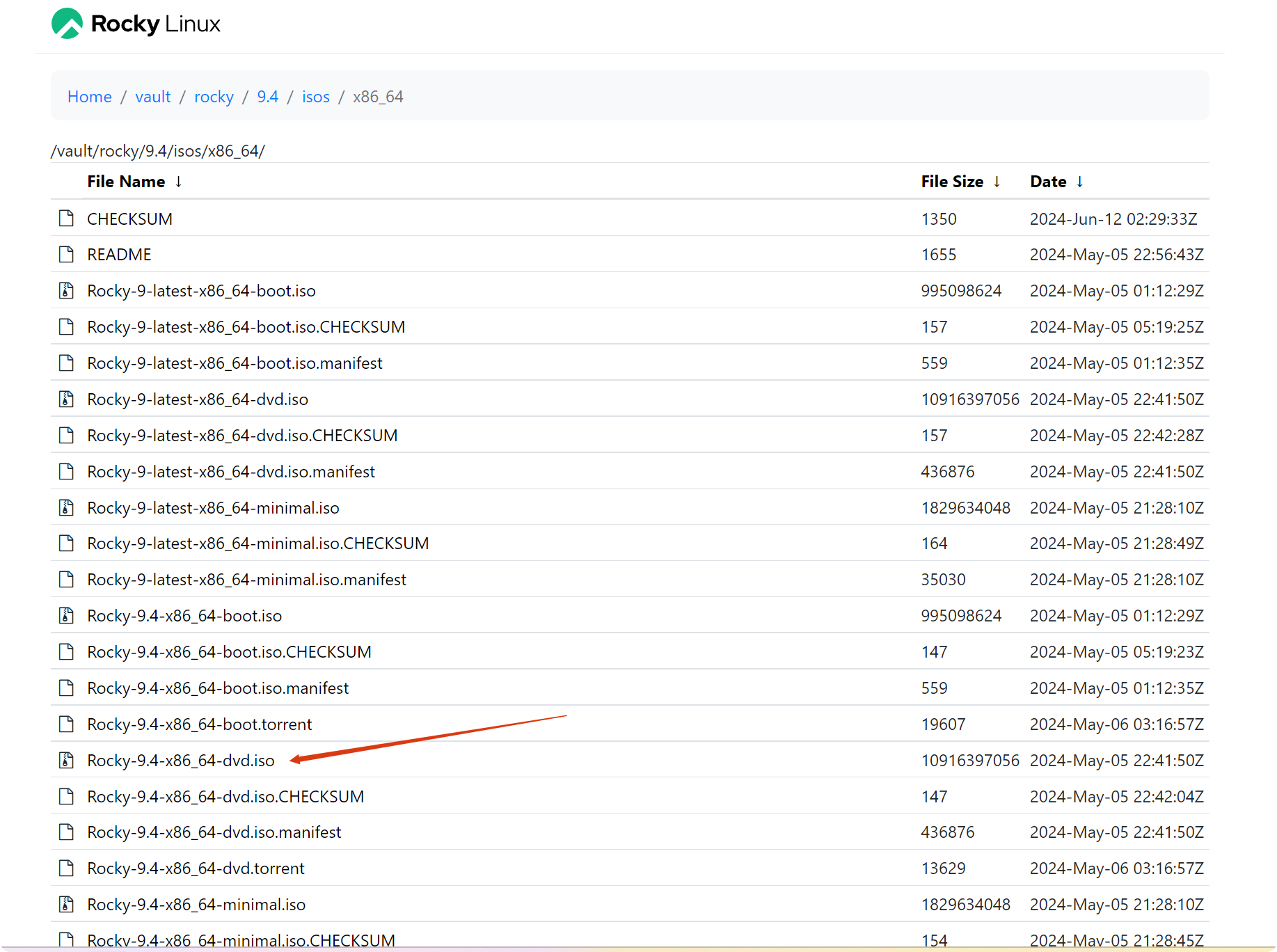Open Rocky-9-latest-x86_64-dvd.iso.manifest link
The image size is (1277, 952).
pos(231,472)
